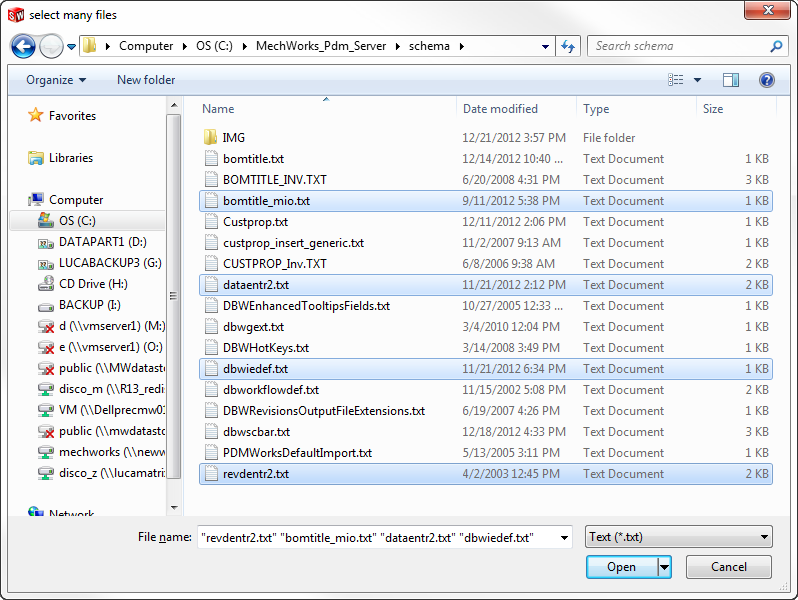Click the dataentr2.txt file icon

point(211,284)
